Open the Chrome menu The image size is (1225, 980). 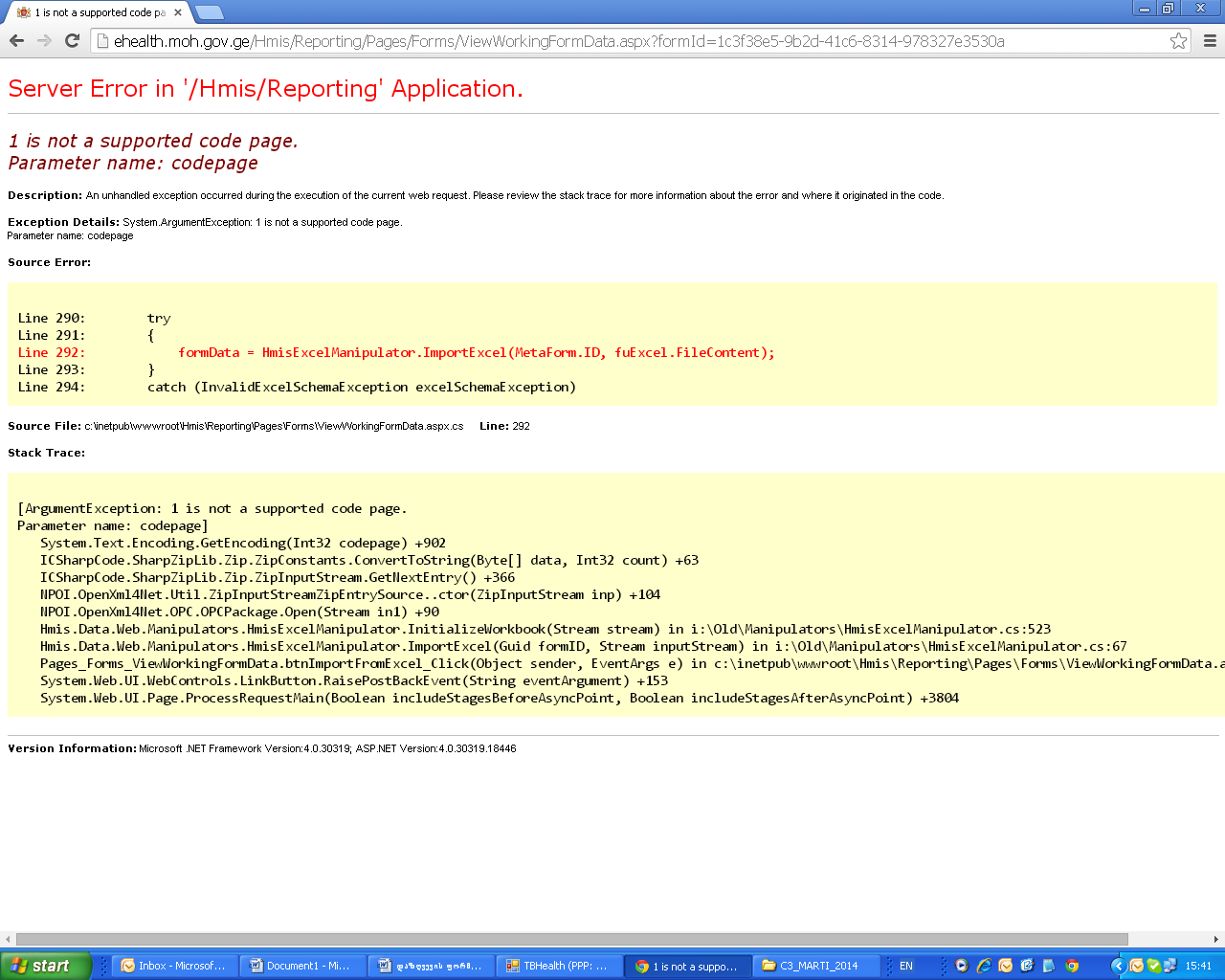(x=1210, y=41)
